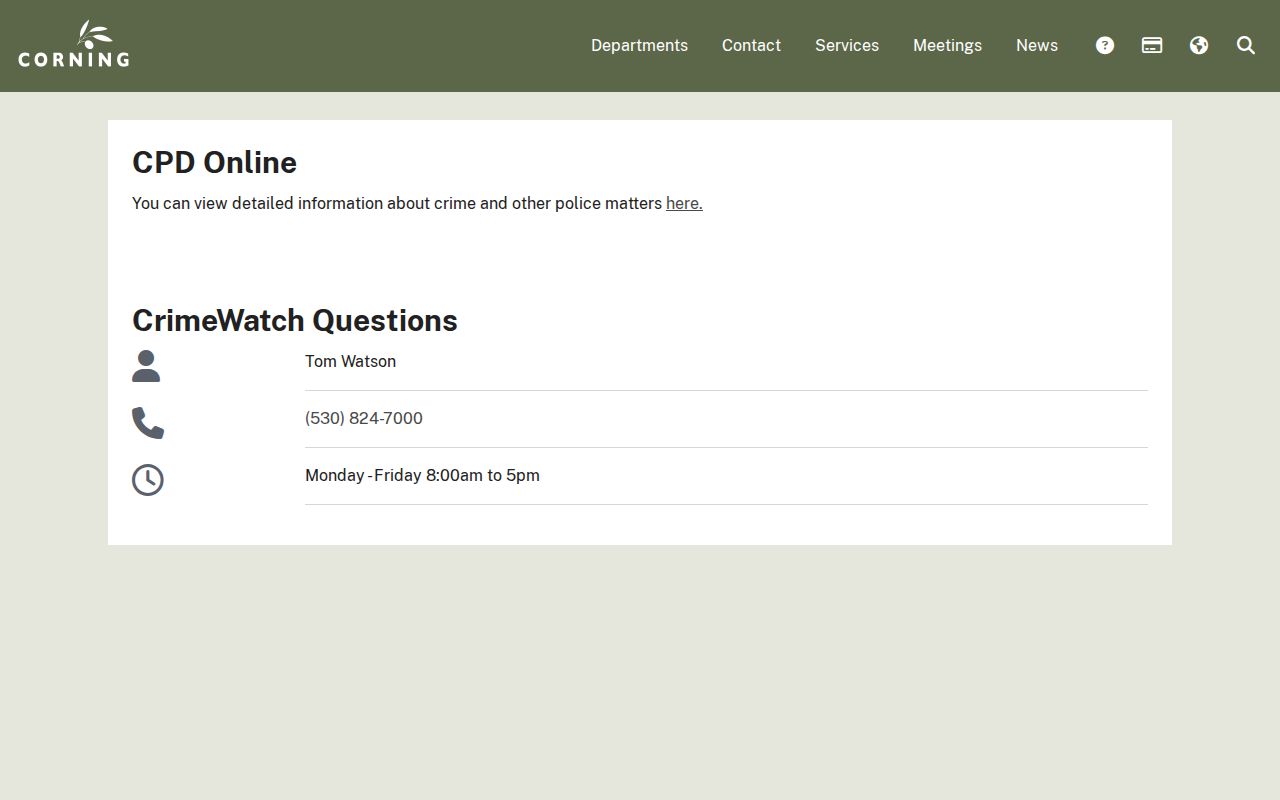This screenshot has height=800, width=1280.
Task: Click the phone handset icon
Action: (x=148, y=423)
